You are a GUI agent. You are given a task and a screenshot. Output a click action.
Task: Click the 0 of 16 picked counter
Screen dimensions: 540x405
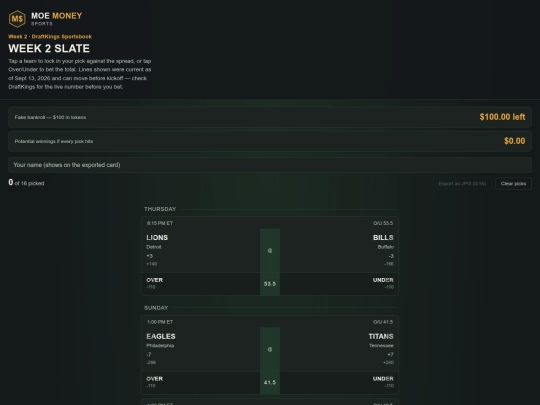tap(26, 183)
